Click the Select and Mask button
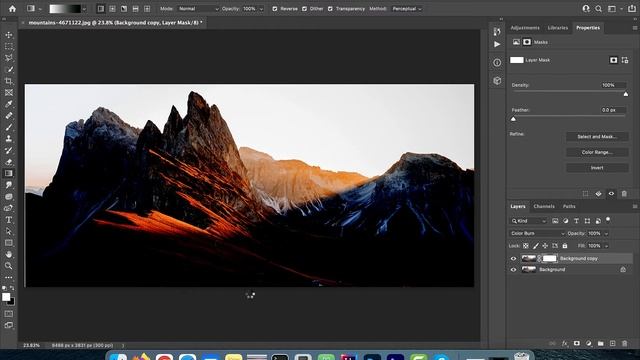640x360 pixels. (597, 137)
